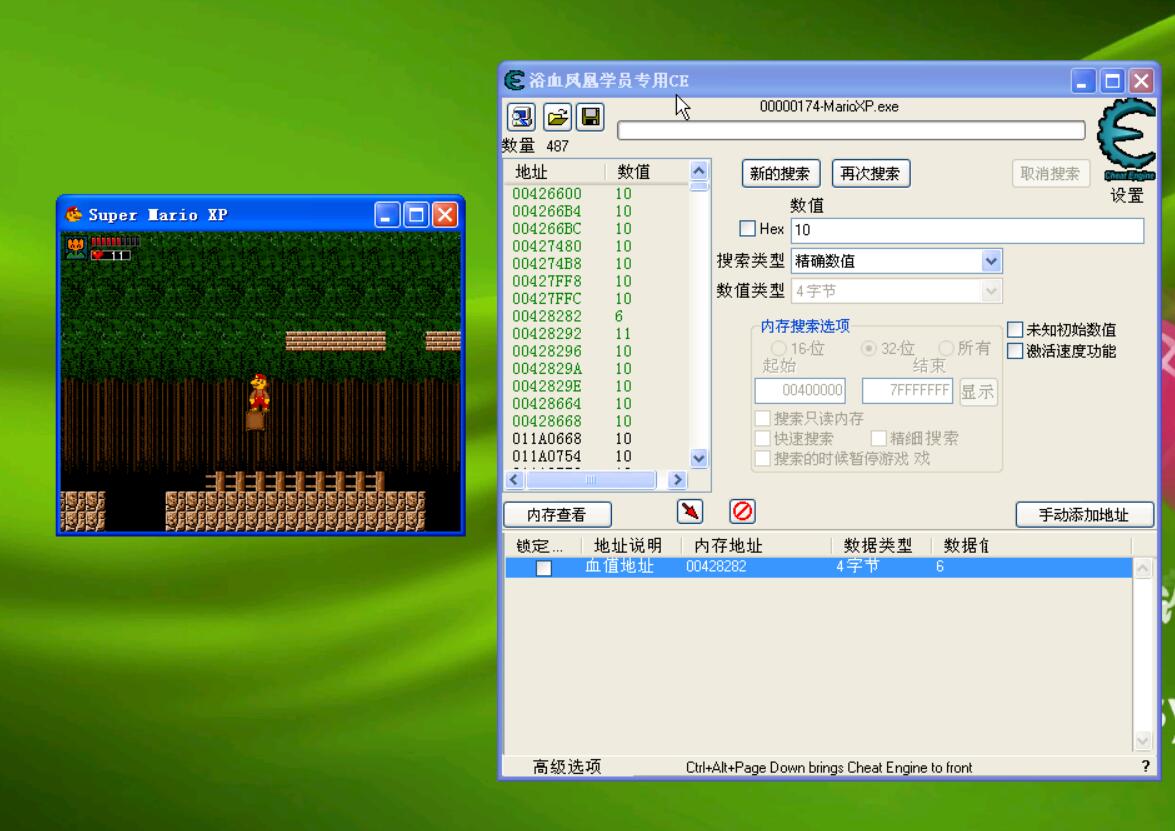Click the open folder load icon
Viewport: 1175px width, 831px height.
(556, 117)
